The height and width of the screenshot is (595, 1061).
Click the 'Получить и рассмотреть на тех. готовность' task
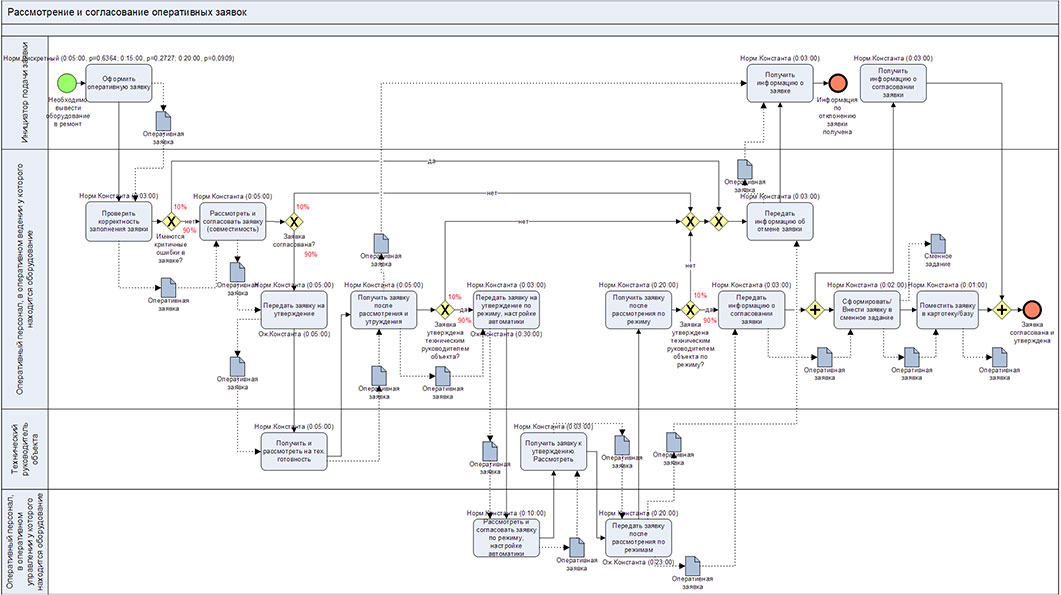(x=294, y=449)
